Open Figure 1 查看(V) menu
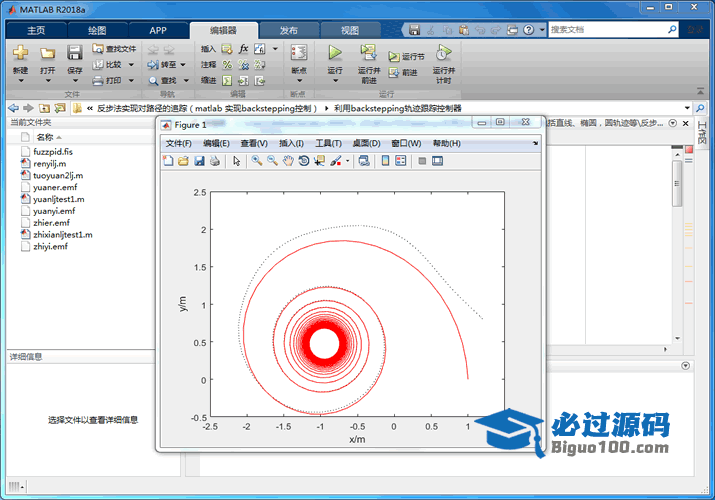Image resolution: width=715 pixels, height=500 pixels. (x=254, y=144)
